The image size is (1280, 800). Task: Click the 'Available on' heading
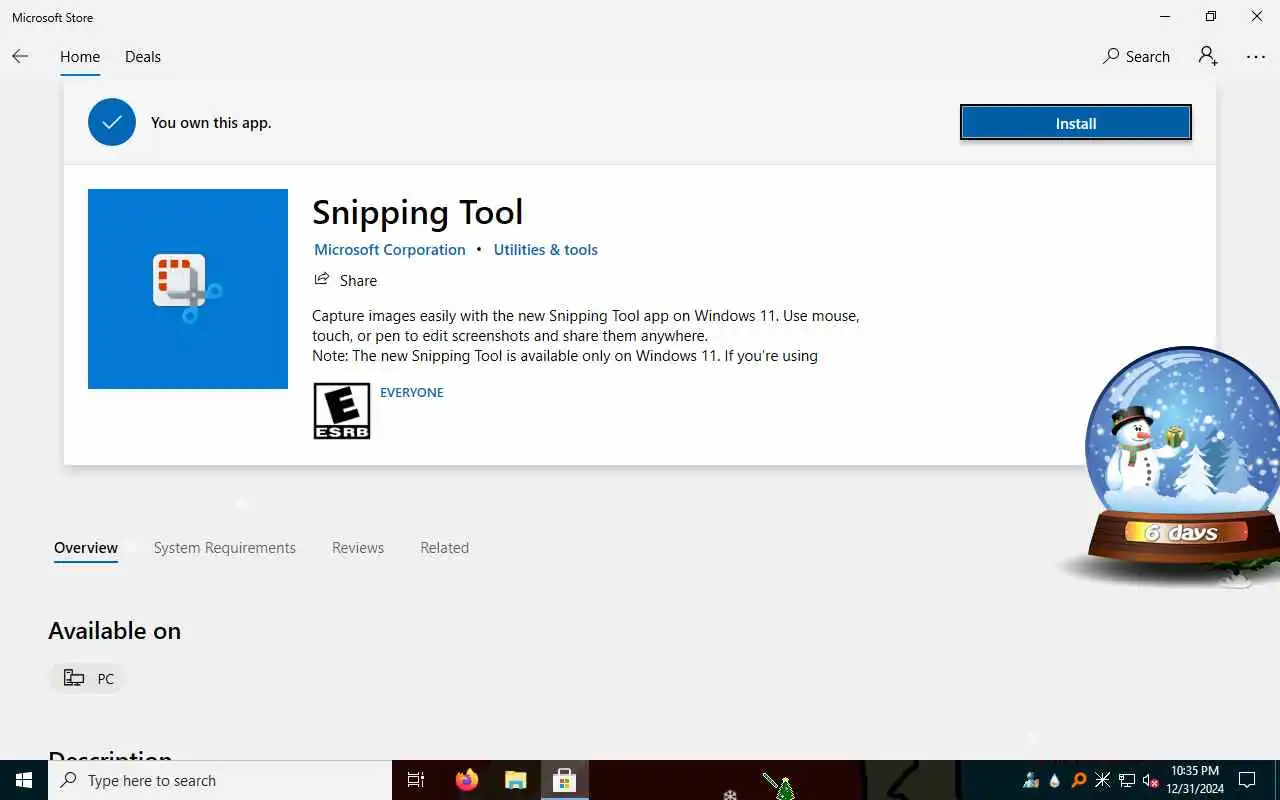pos(115,631)
